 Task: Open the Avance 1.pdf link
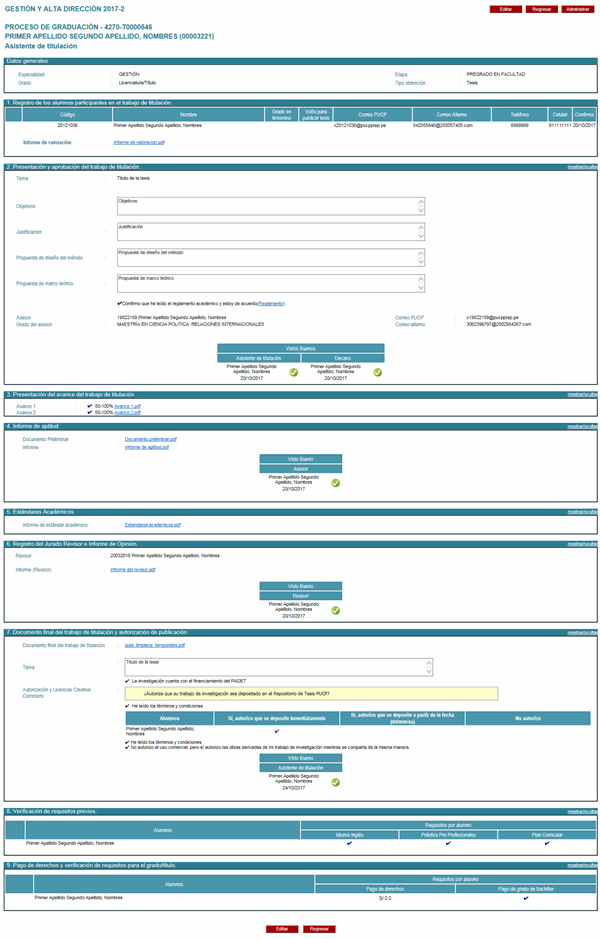coord(128,406)
